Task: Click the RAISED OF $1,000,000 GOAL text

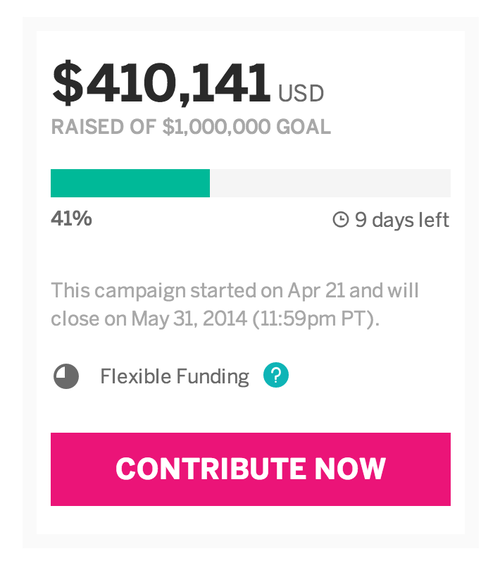Action: coord(191,127)
